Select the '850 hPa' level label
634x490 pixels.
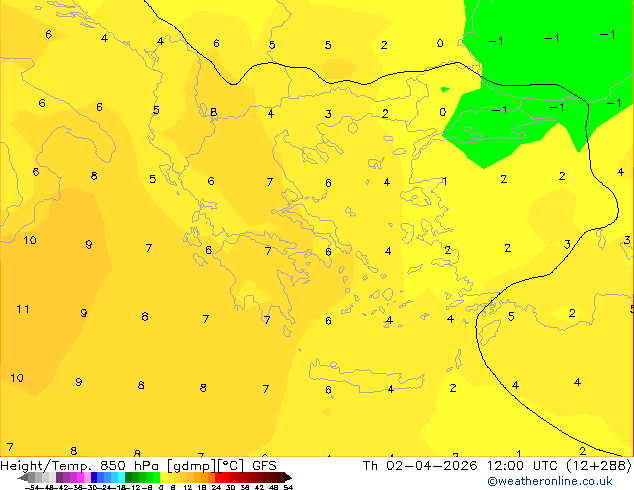click(x=129, y=466)
